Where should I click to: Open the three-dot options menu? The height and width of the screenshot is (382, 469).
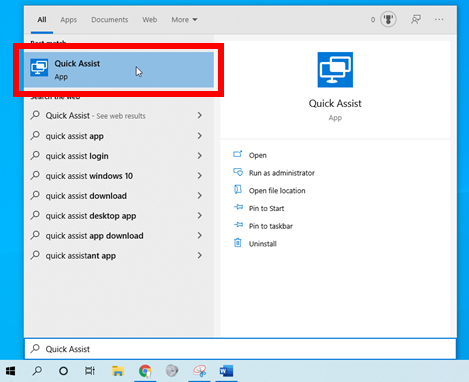click(x=439, y=19)
